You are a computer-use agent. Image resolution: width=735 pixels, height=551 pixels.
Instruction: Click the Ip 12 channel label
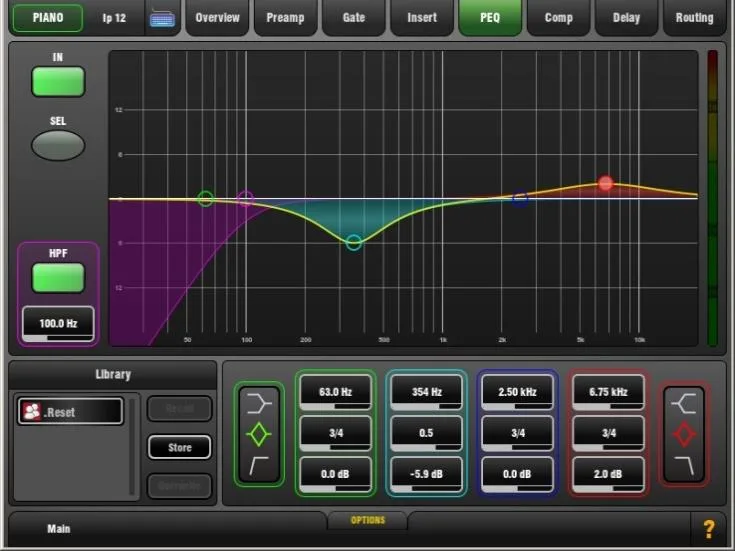114,18
